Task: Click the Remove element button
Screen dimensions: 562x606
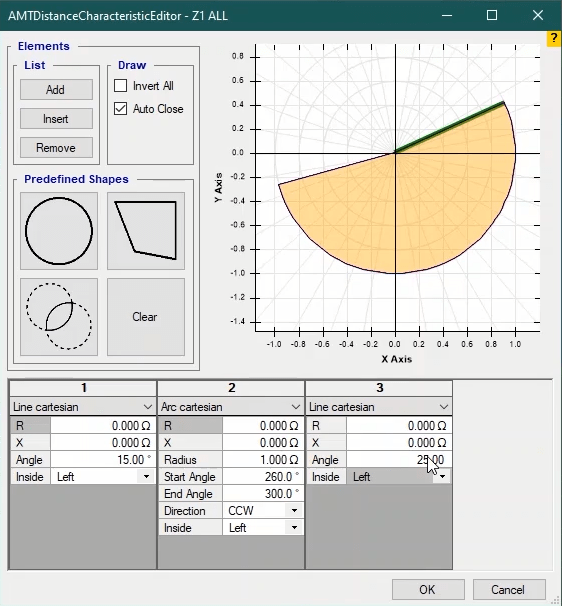Action: click(x=56, y=148)
